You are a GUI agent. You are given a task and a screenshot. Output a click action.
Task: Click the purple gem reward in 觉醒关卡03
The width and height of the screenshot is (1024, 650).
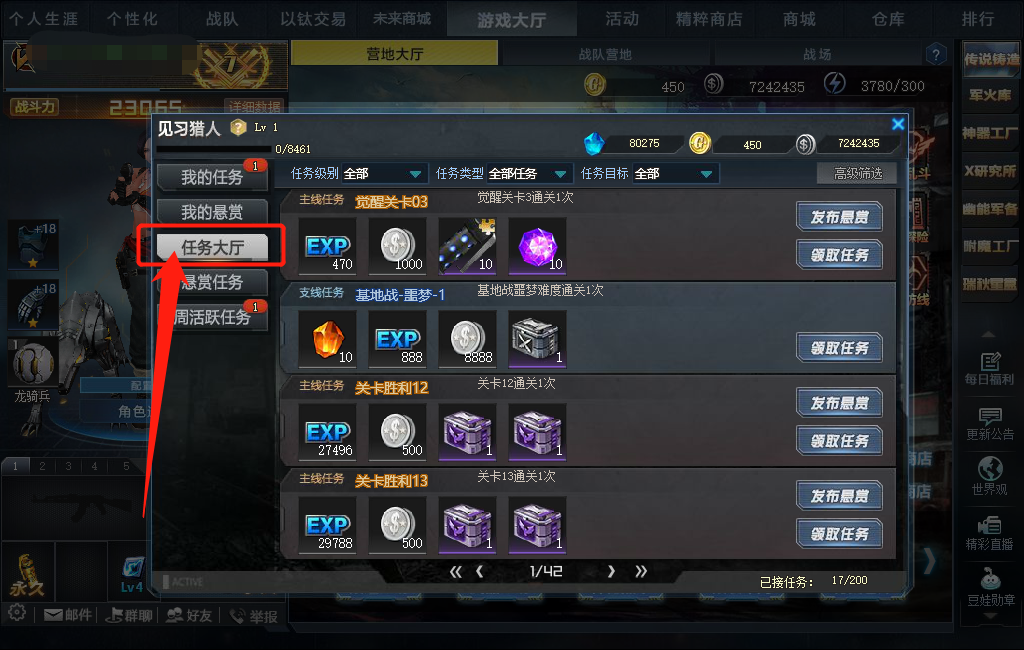click(537, 246)
